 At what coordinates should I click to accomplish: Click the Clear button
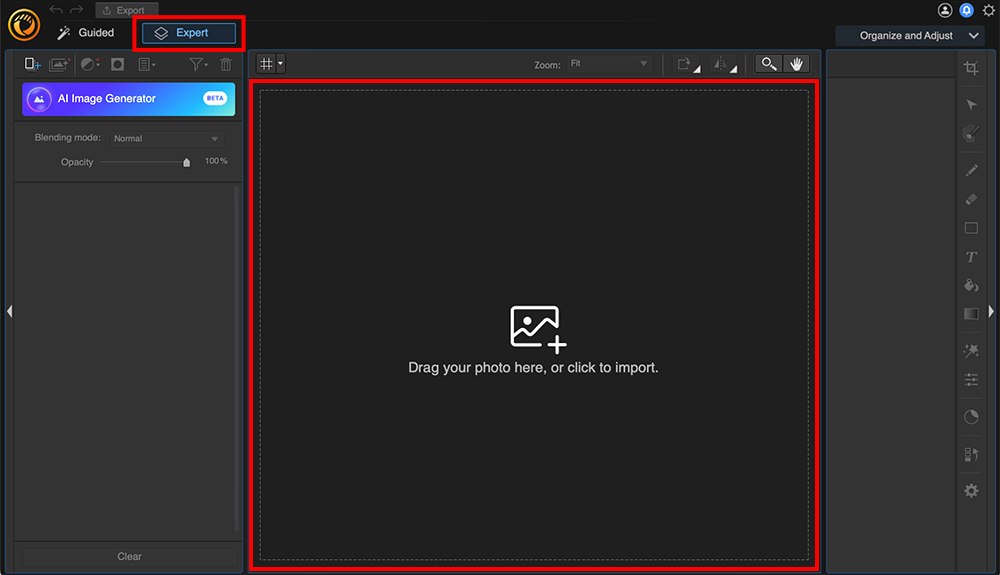pyautogui.click(x=129, y=557)
